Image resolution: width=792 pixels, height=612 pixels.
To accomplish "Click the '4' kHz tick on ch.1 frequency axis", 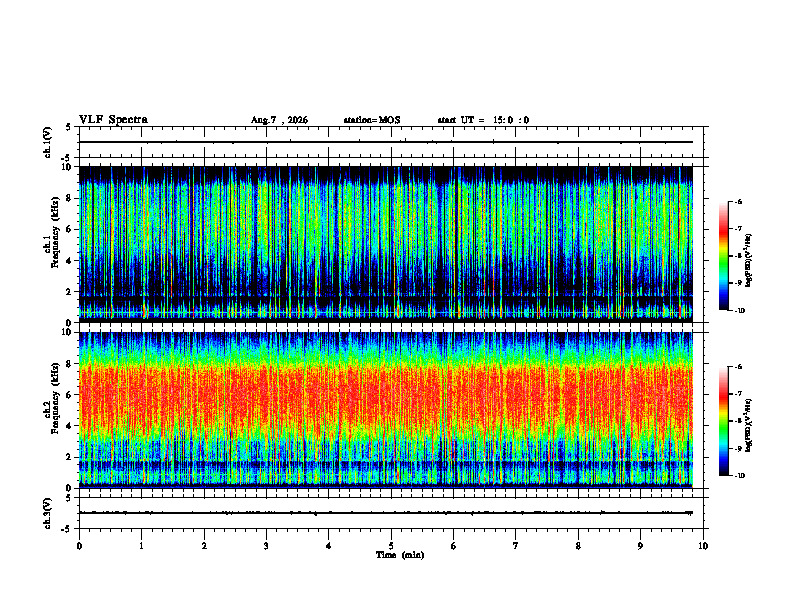I will pos(70,261).
